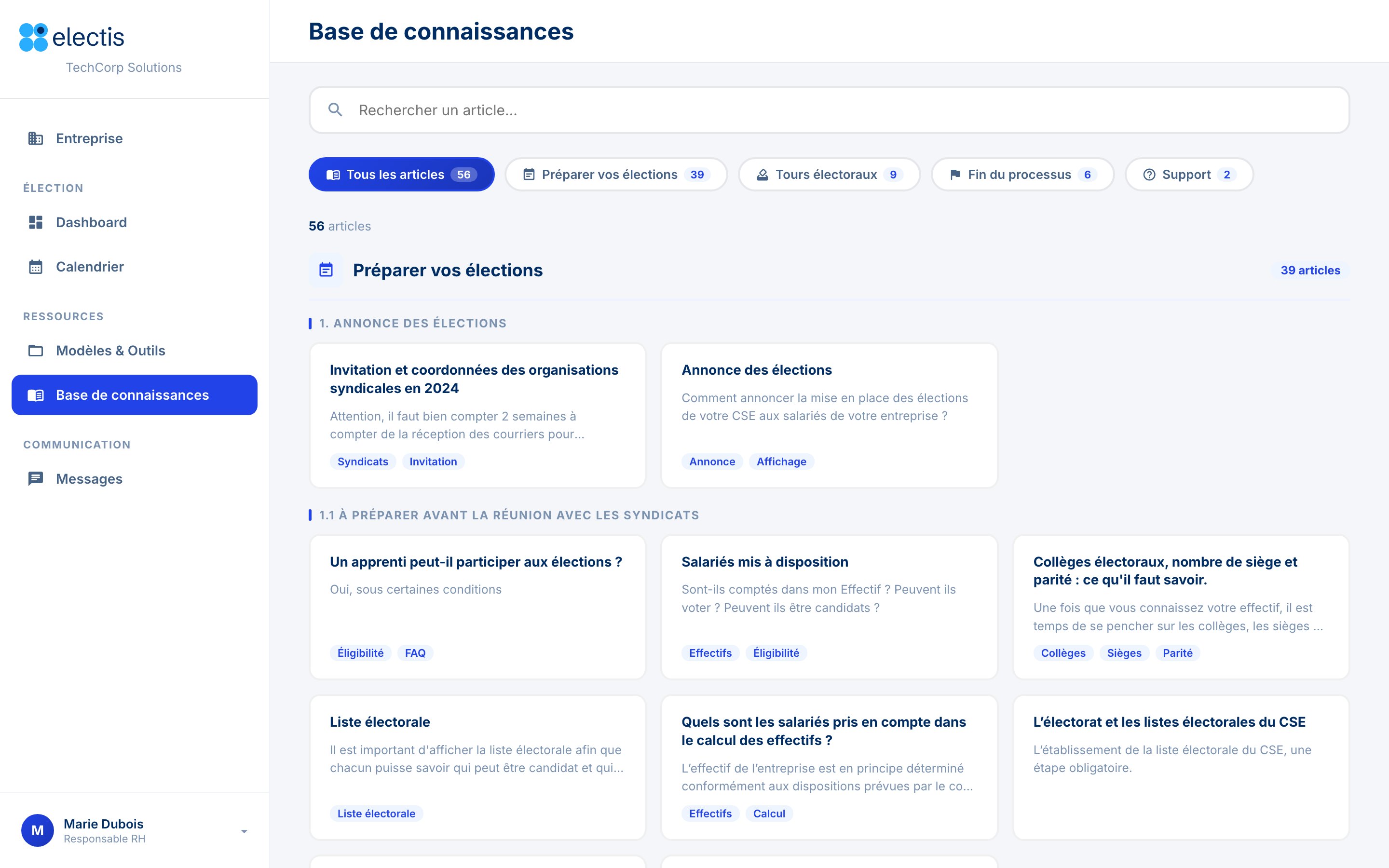1389x868 pixels.
Task: Click the Affichage tag
Action: [781, 461]
